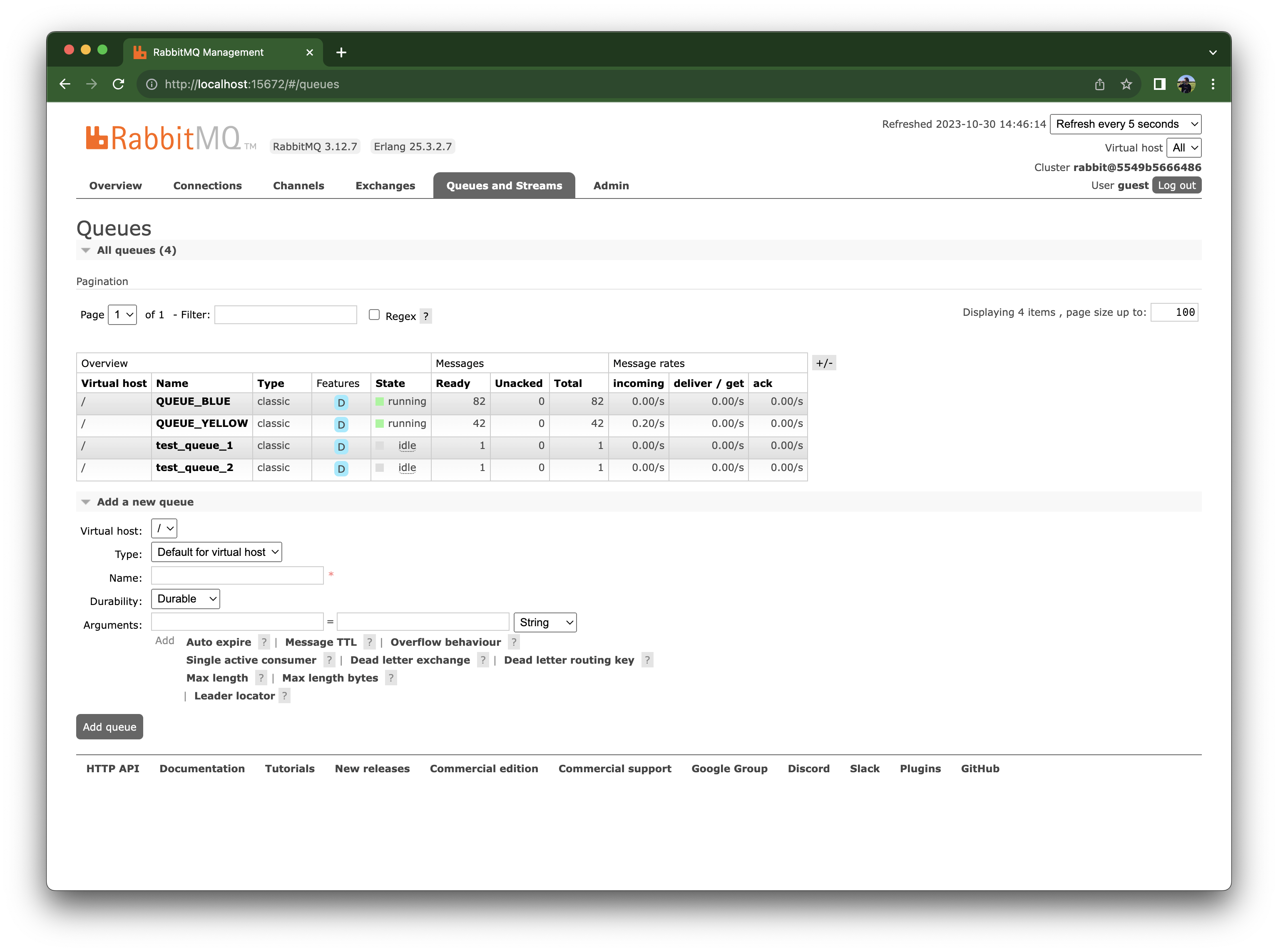This screenshot has width=1278, height=952.
Task: Open help for Overflow behaviour
Action: (514, 642)
